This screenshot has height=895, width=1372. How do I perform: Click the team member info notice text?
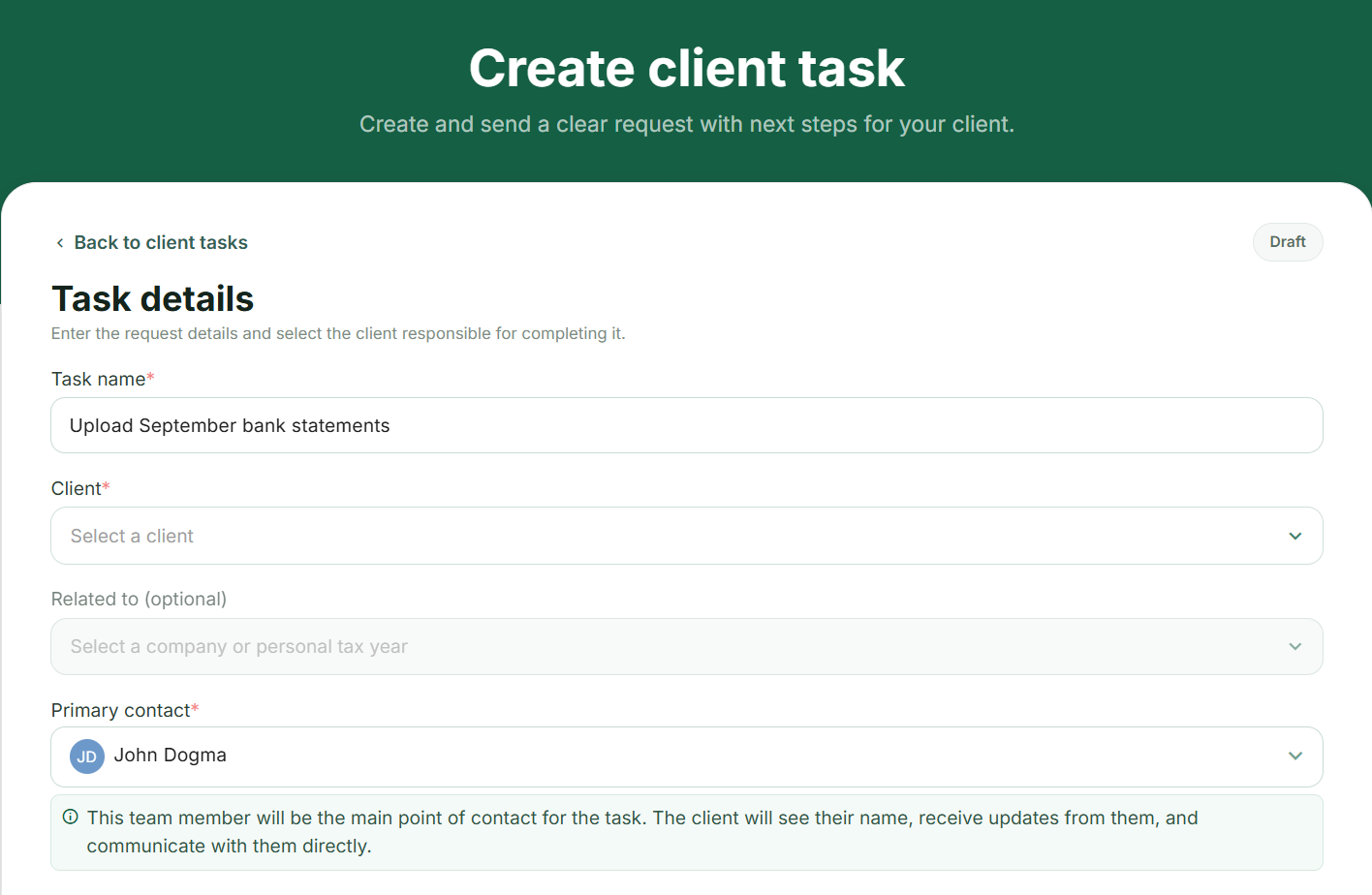pyautogui.click(x=642, y=831)
